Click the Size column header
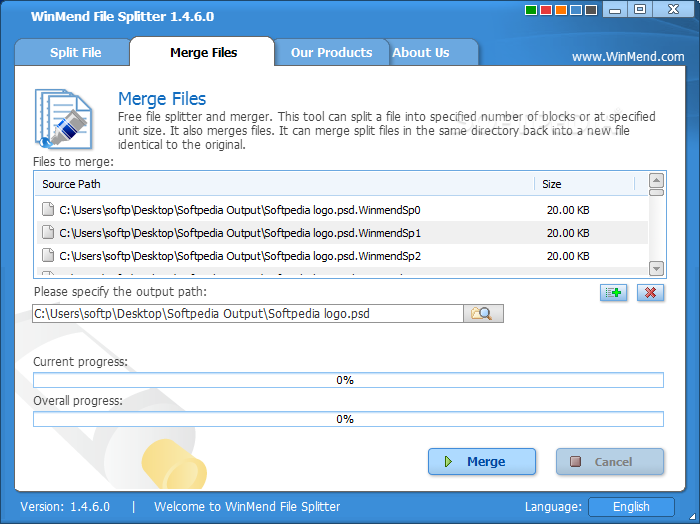The width and height of the screenshot is (700, 524). point(584,184)
